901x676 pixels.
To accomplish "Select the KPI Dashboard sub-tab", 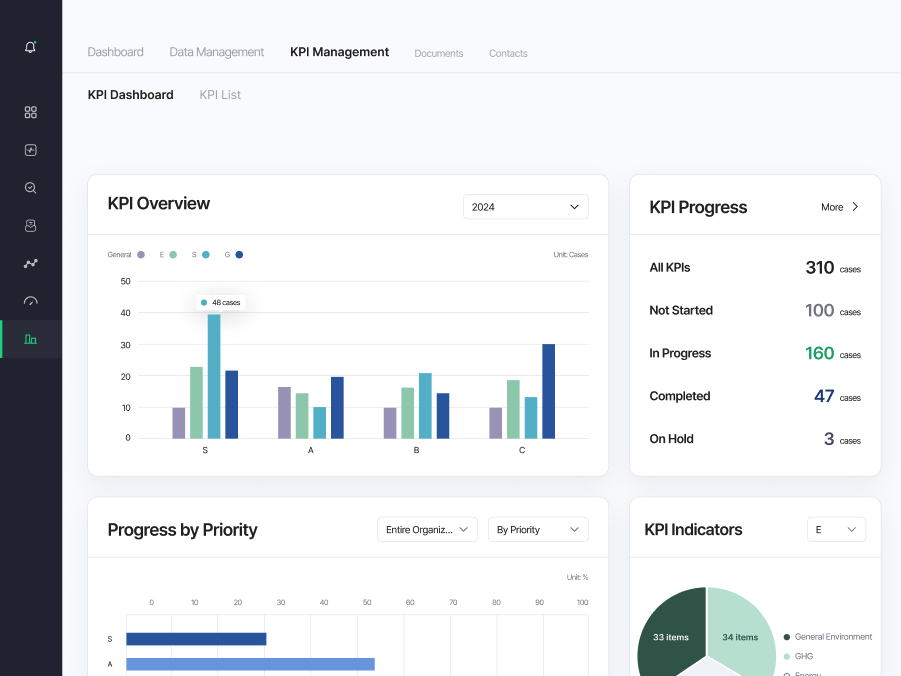I will (130, 95).
